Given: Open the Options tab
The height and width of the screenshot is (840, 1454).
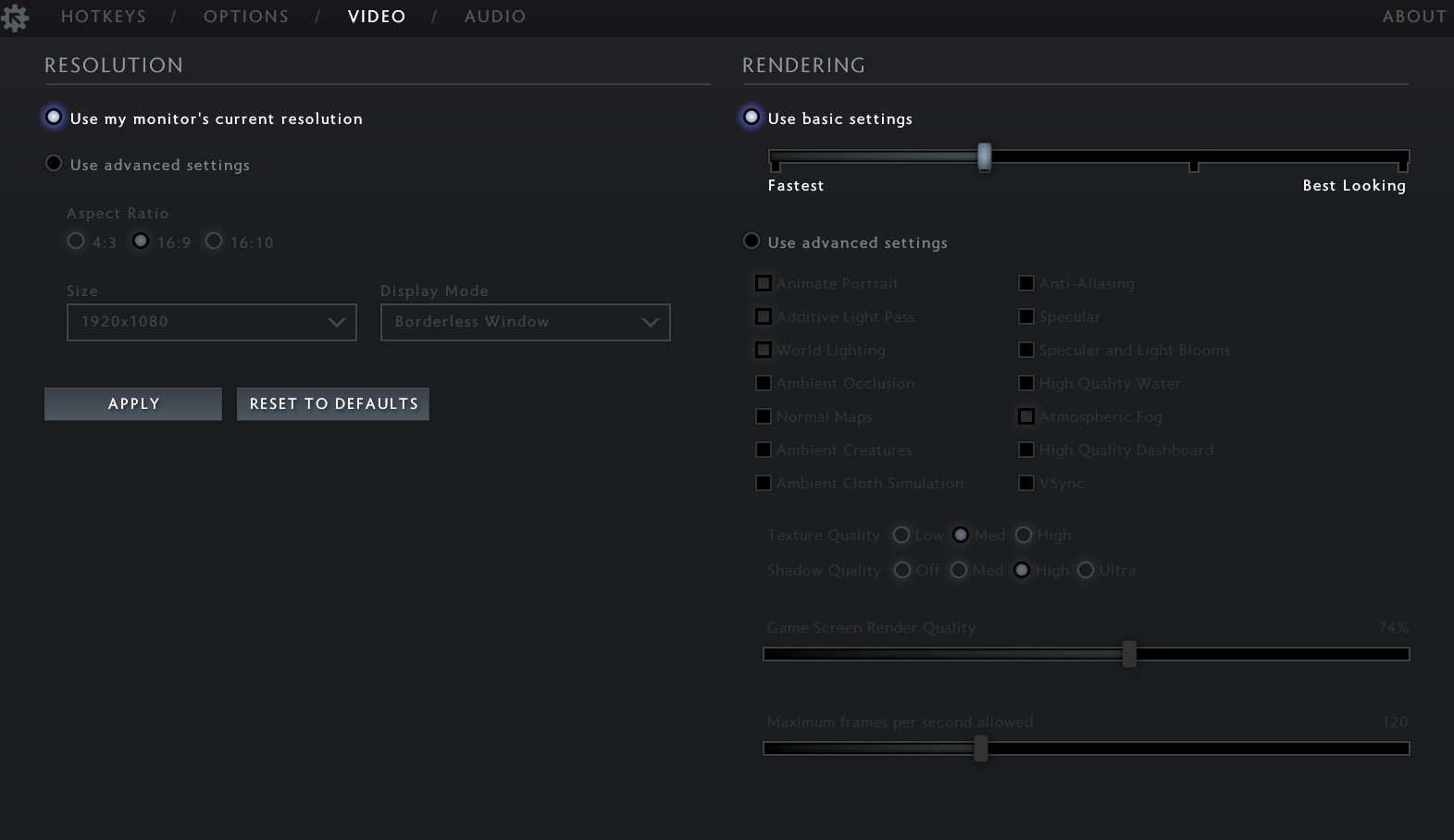Looking at the screenshot, I should tap(245, 17).
